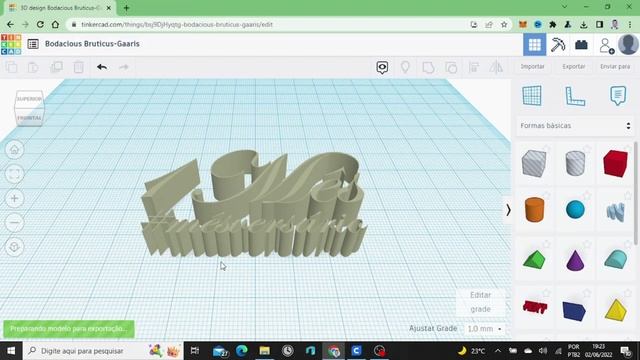Image resolution: width=640 pixels, height=360 pixels.
Task: Toggle orthographic perspective view cube icon
Action: 14,247
